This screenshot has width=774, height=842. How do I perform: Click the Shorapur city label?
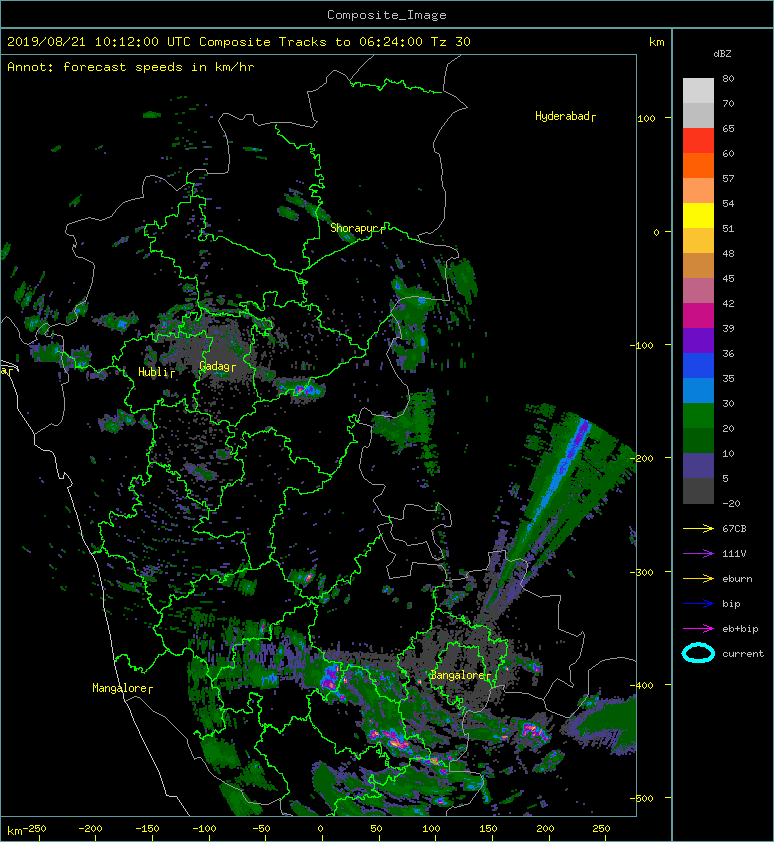tap(357, 228)
